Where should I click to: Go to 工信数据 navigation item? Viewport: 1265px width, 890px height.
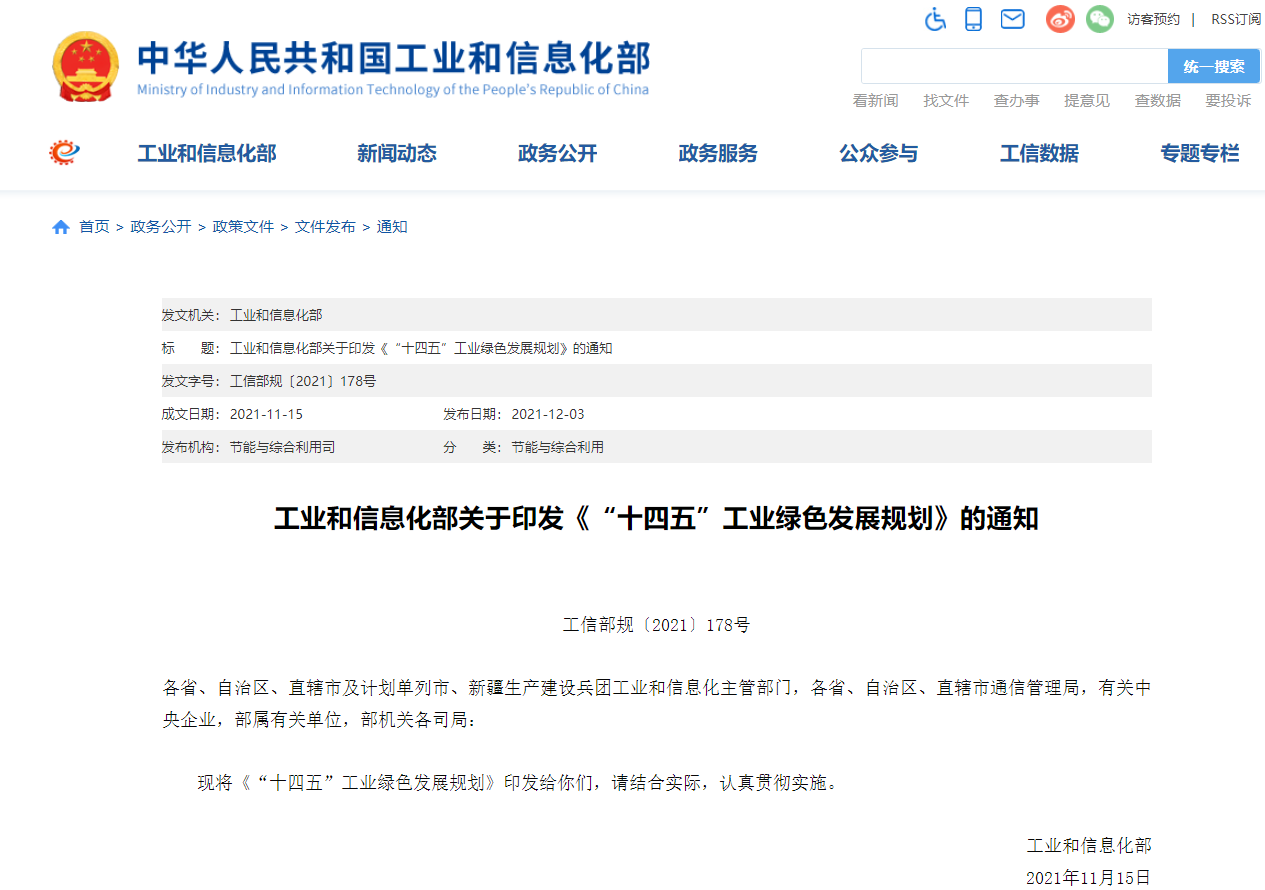(x=1039, y=153)
